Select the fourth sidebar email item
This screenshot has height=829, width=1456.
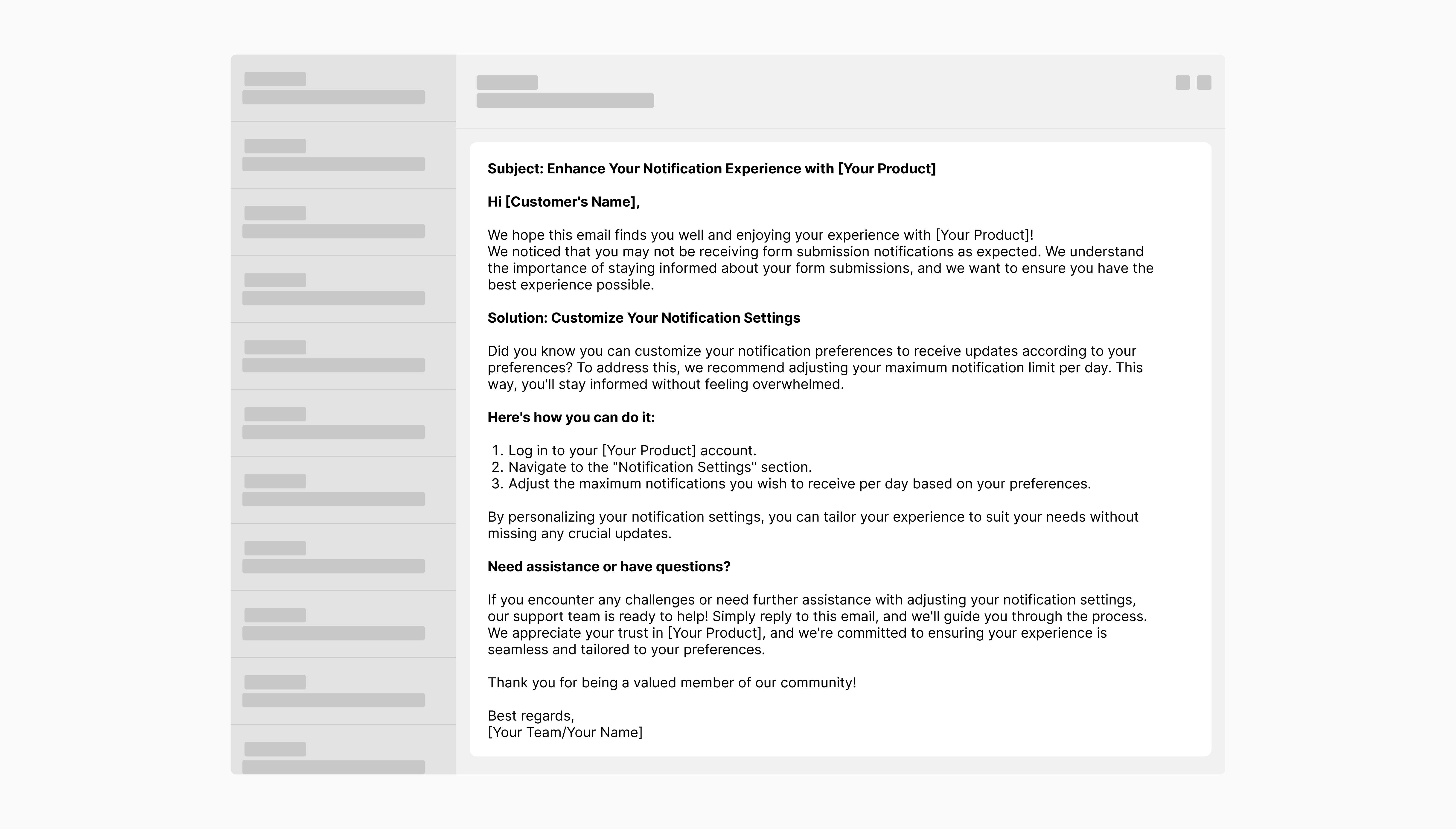click(343, 289)
